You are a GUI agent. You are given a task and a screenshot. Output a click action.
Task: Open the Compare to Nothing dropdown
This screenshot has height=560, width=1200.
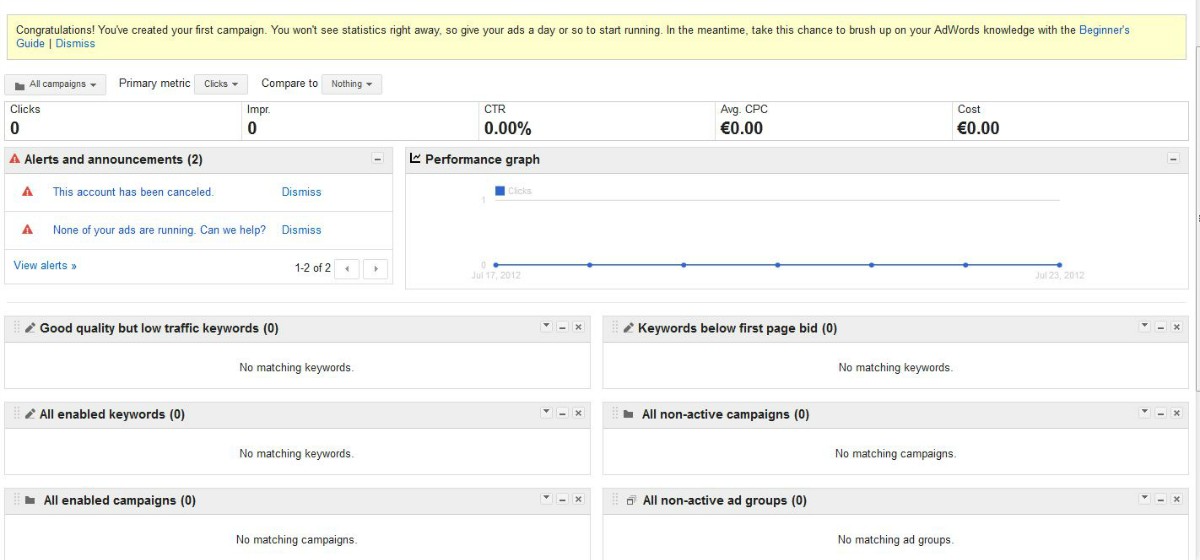352,84
